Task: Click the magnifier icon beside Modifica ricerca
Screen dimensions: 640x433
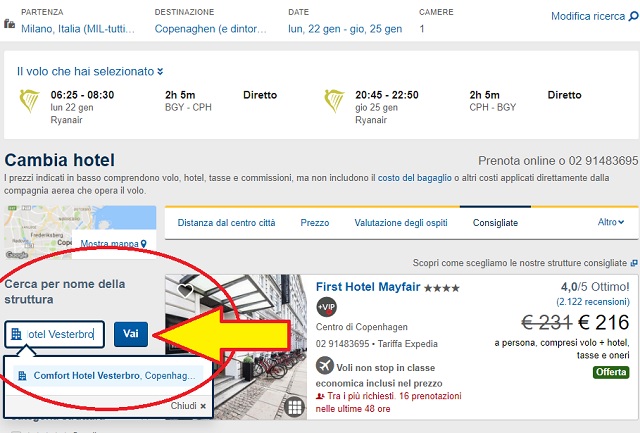Action: click(x=634, y=16)
